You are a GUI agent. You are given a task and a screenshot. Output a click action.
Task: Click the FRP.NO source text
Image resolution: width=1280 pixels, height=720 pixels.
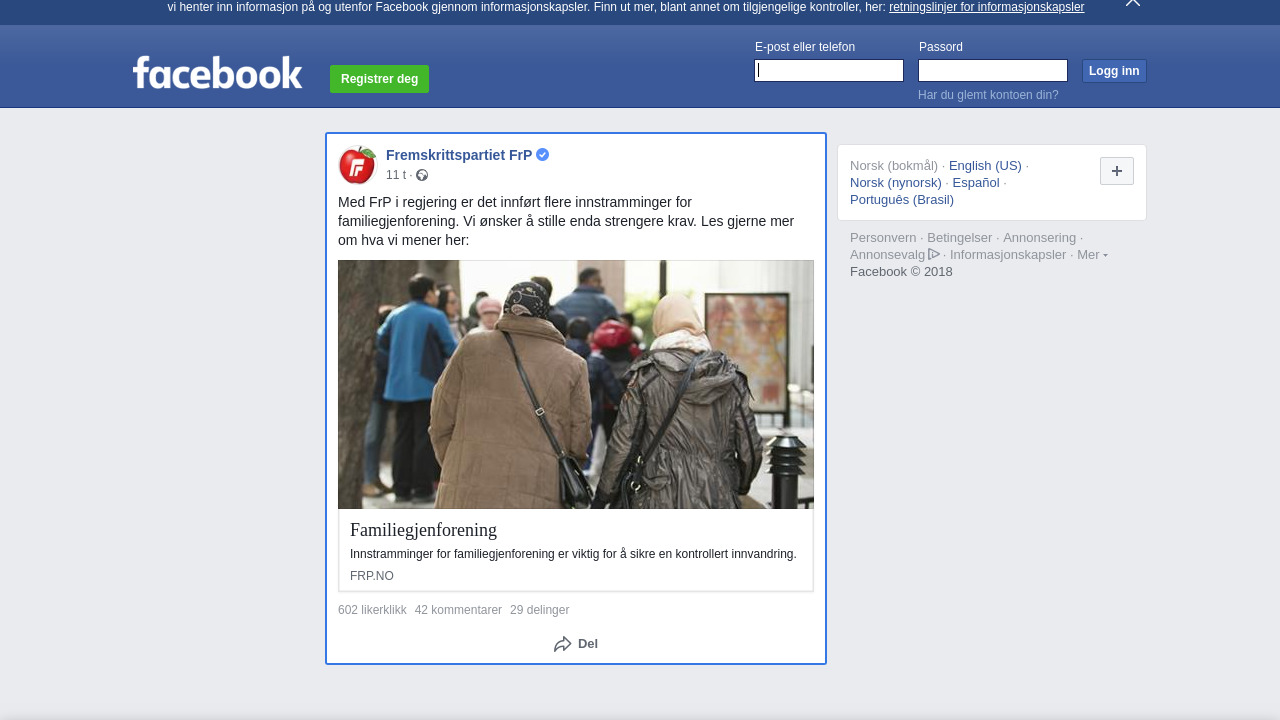372,576
